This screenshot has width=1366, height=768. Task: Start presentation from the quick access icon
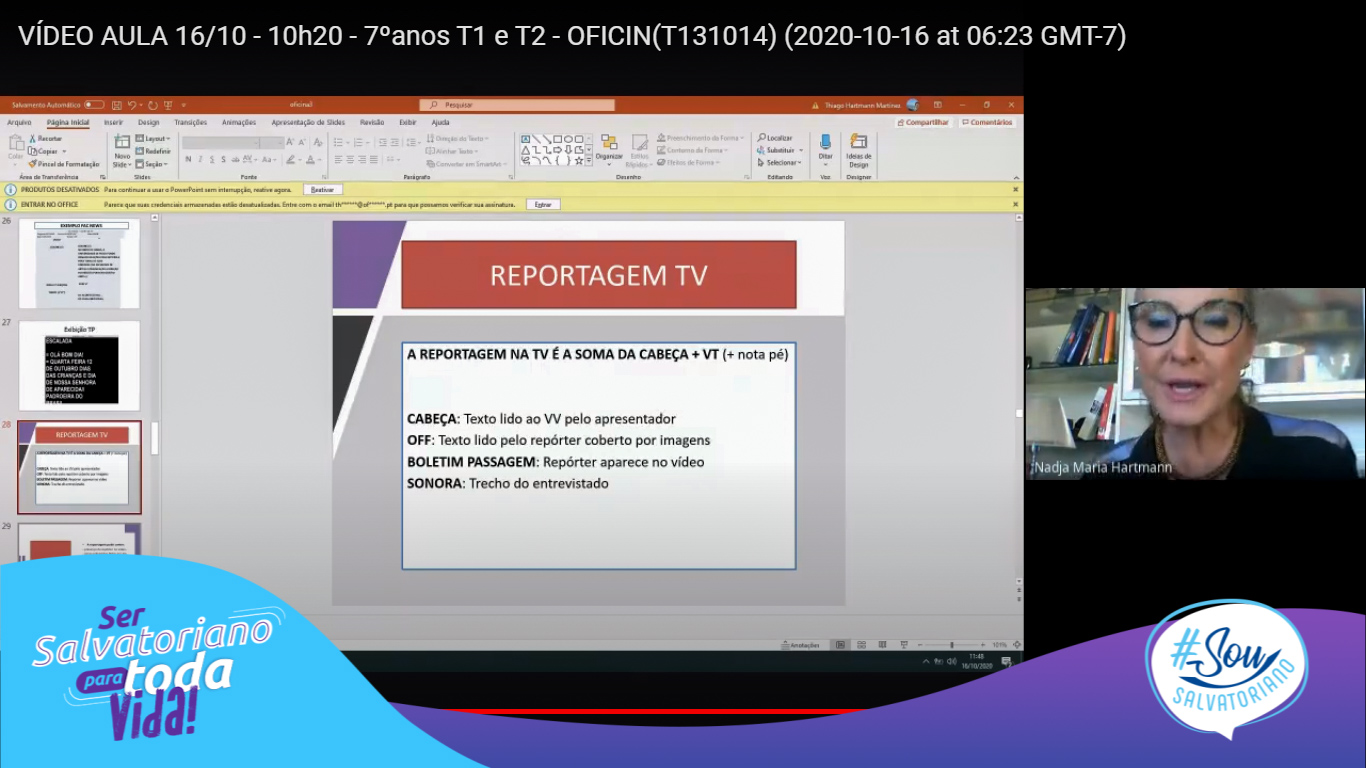[169, 104]
